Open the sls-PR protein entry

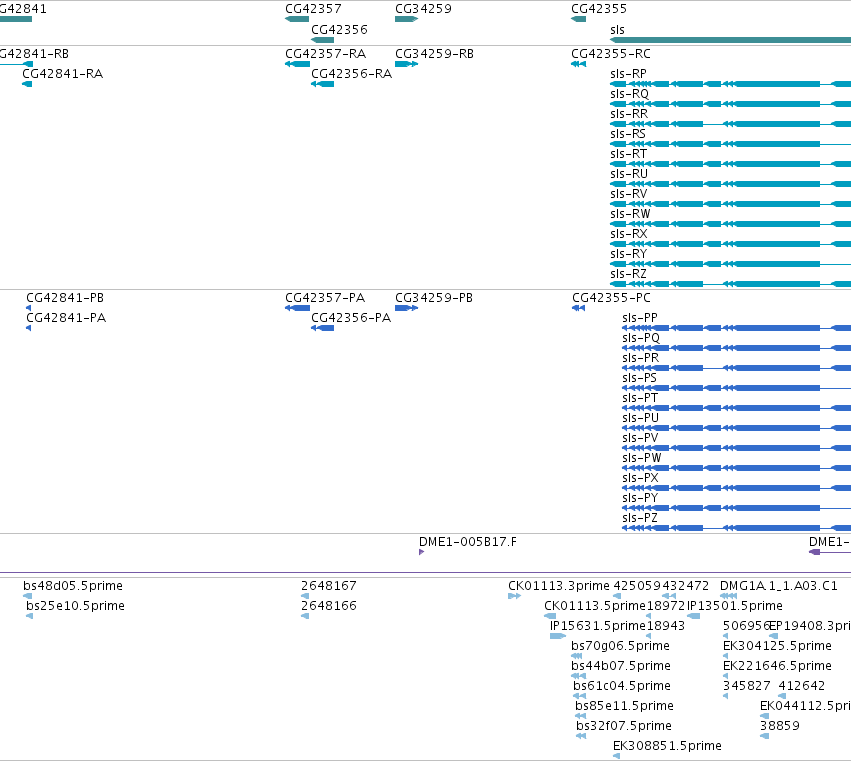pos(640,358)
